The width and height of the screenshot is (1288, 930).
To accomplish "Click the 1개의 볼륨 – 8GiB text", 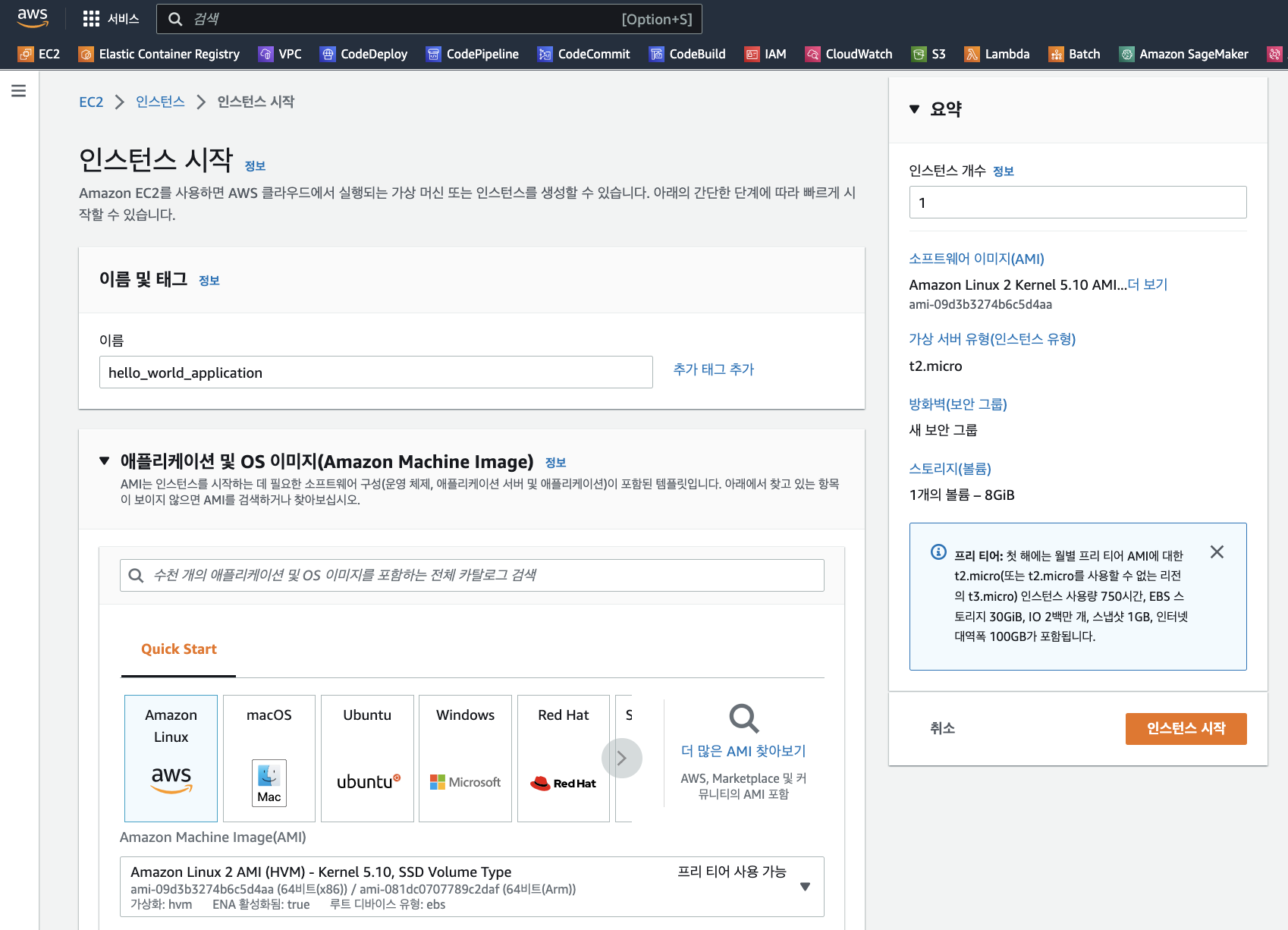I will [x=962, y=495].
